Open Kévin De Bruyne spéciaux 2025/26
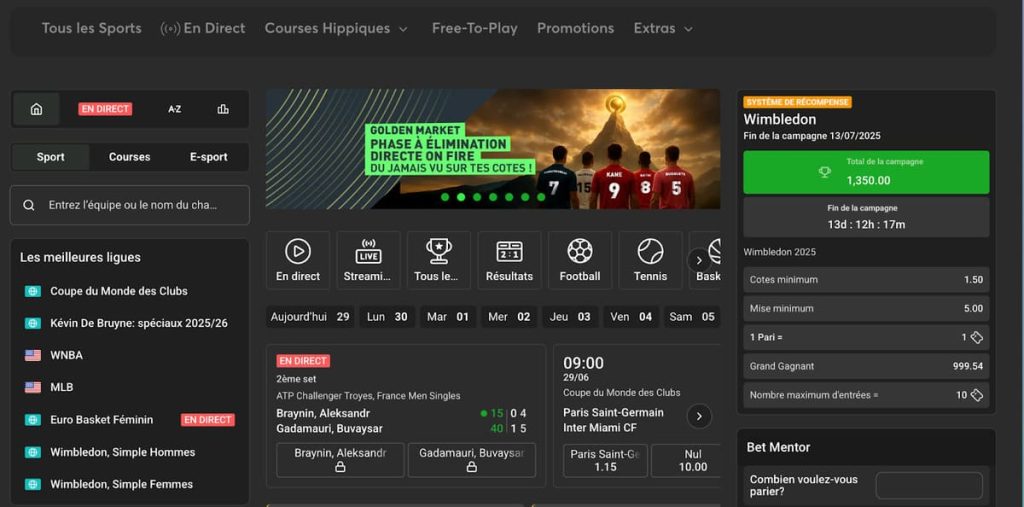 pos(139,323)
